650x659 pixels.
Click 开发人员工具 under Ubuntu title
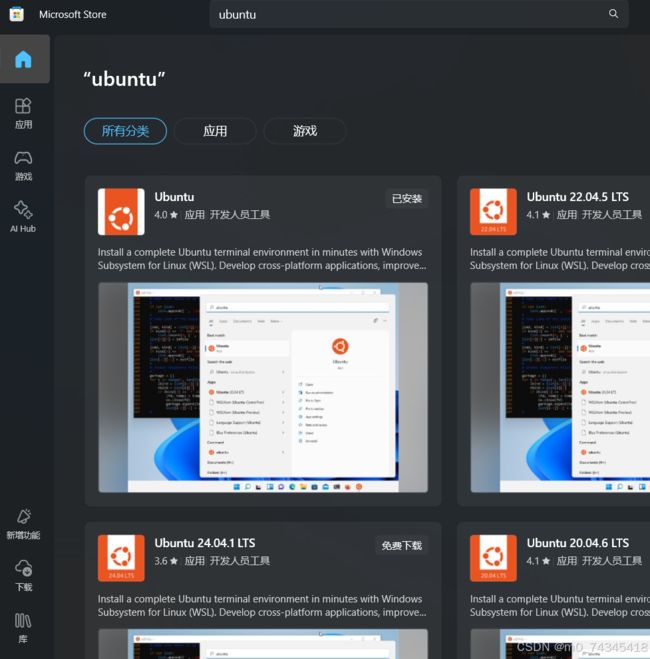click(239, 215)
